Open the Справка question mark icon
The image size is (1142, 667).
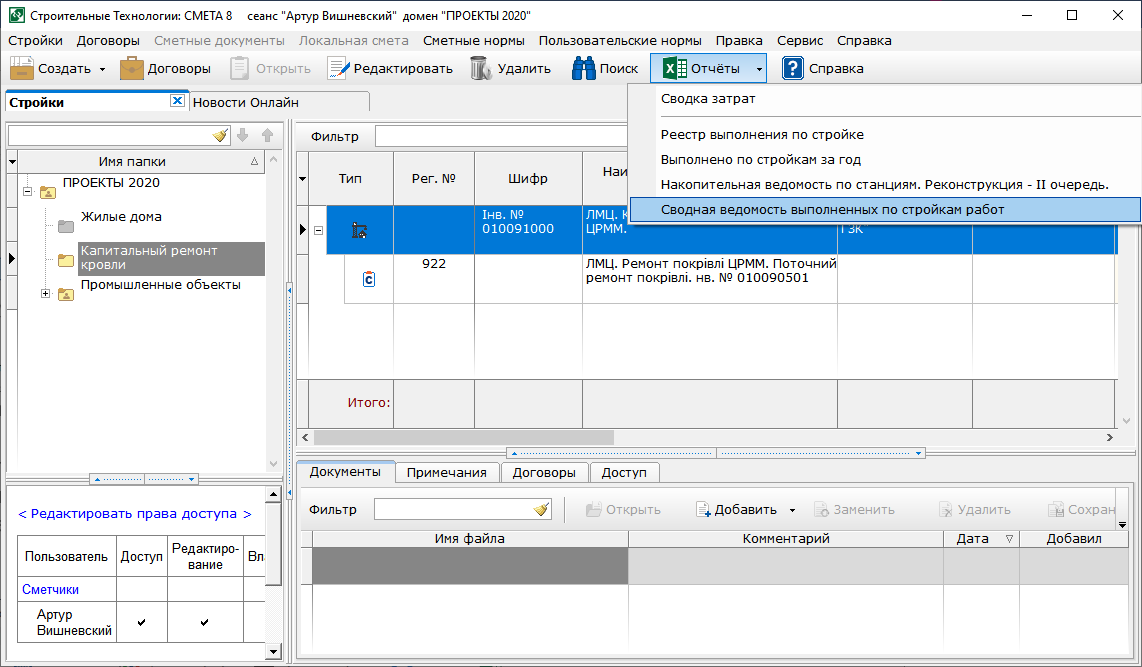point(793,68)
